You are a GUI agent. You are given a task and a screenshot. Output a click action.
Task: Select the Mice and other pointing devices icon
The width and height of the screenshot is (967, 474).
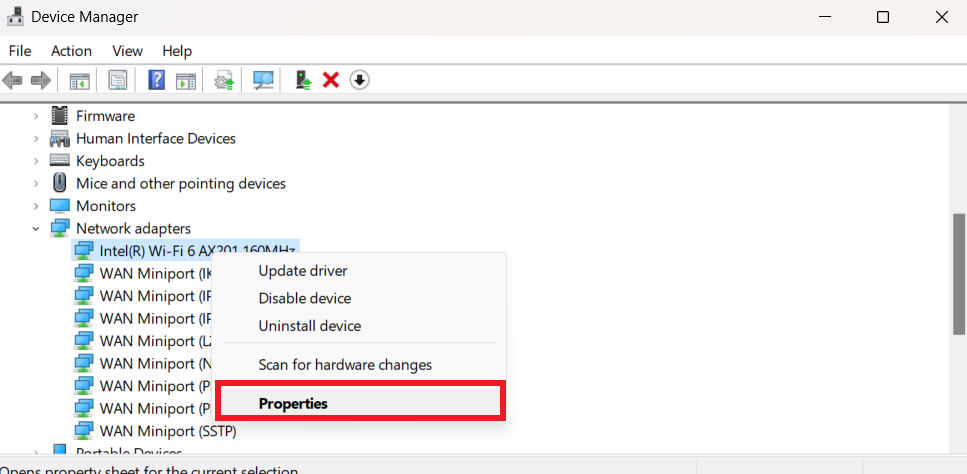60,183
